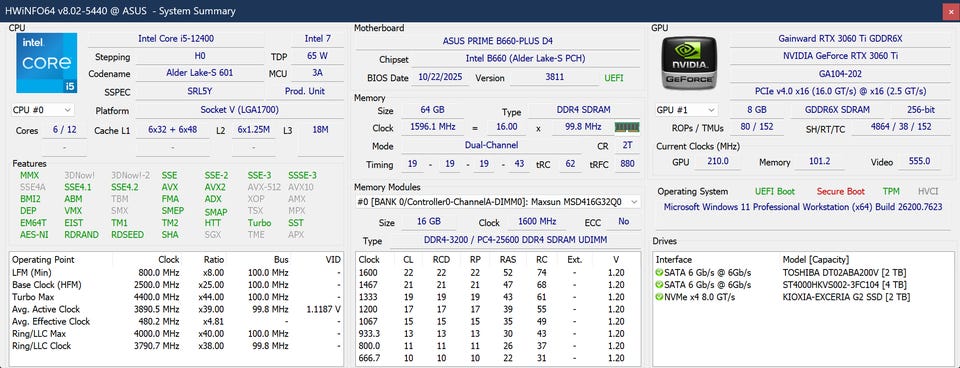Viewport: 960px width, 368px height.
Task: Click the TPM indicator
Action: (x=891, y=192)
